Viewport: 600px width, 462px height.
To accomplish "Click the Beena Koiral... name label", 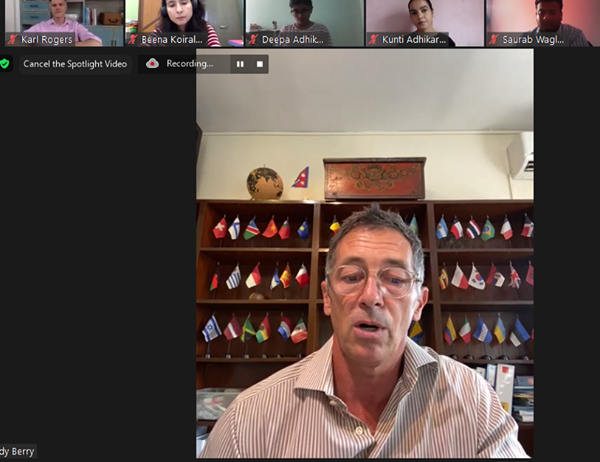I will 172,39.
